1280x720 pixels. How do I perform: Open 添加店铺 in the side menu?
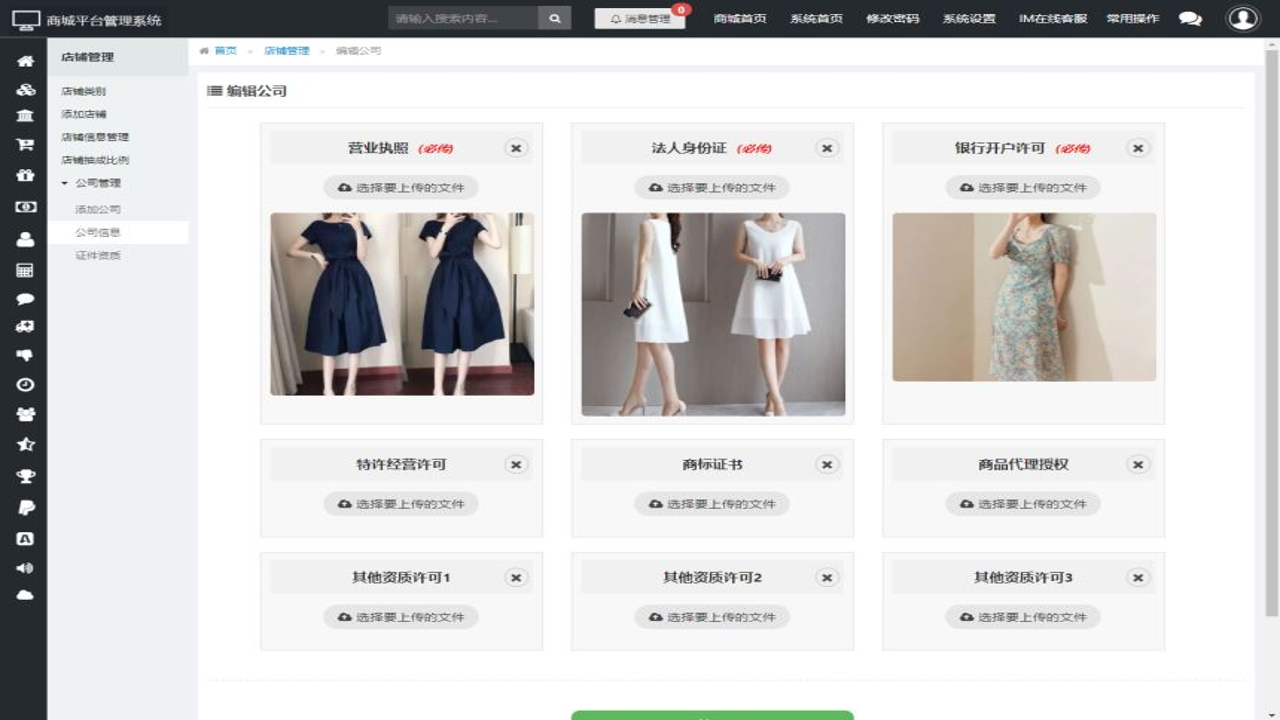pos(83,114)
